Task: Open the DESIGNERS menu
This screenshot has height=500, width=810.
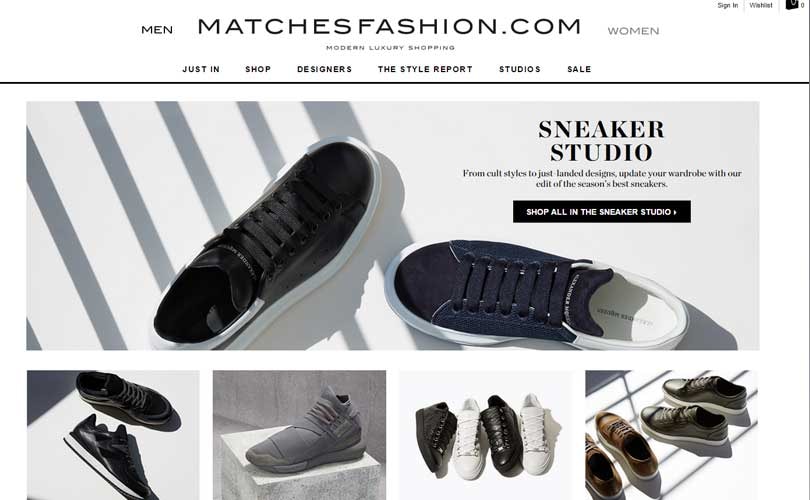Action: pos(324,69)
